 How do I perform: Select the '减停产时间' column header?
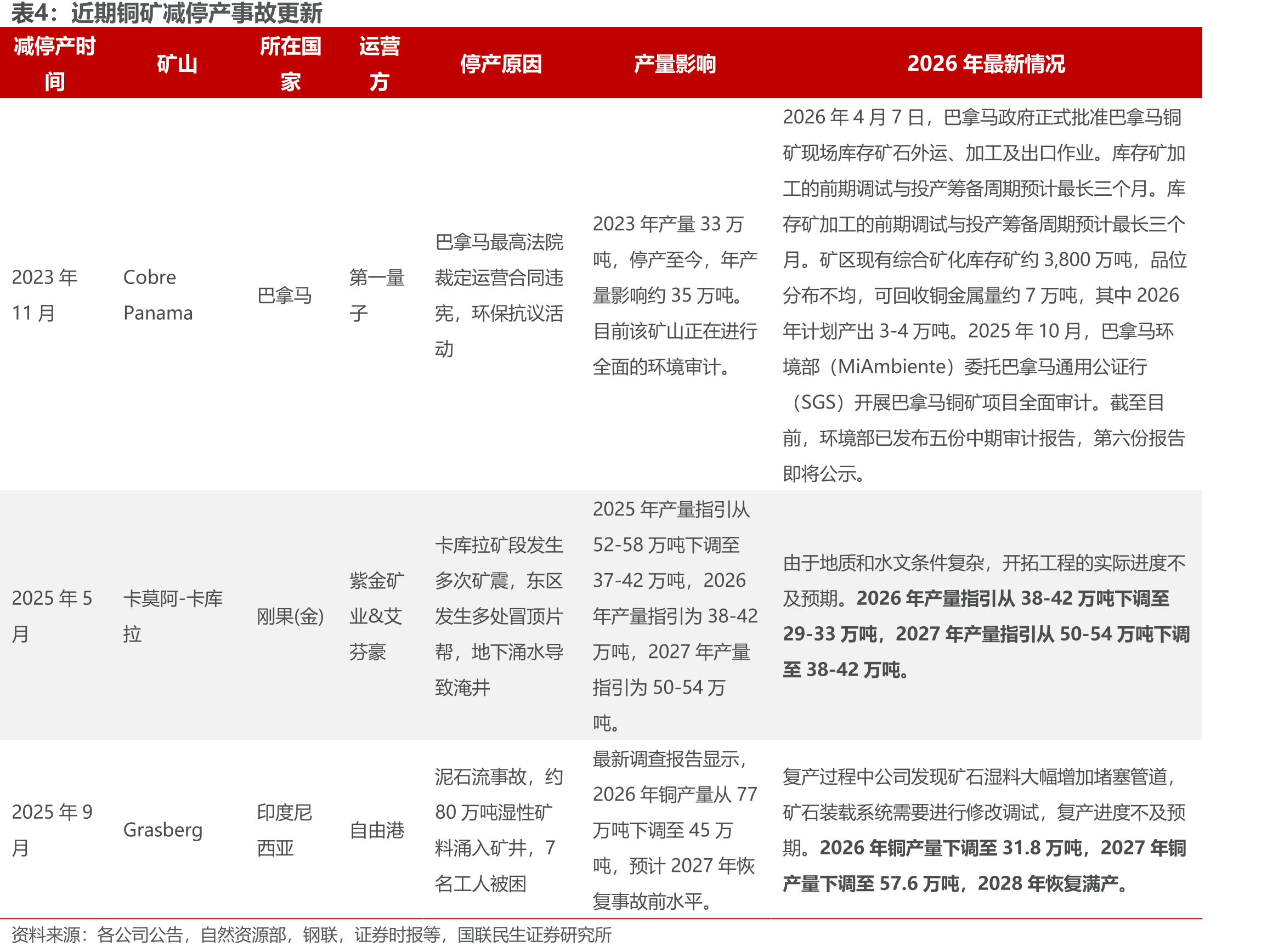(54, 64)
